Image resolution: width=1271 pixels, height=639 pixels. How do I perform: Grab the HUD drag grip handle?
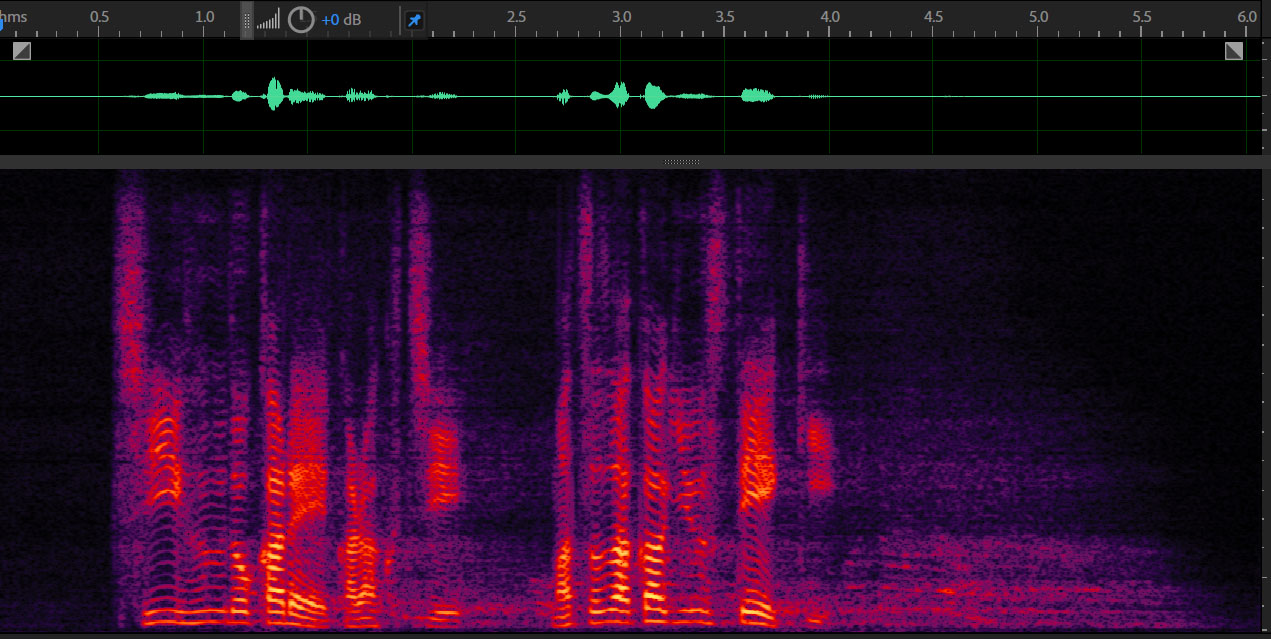[x=247, y=20]
